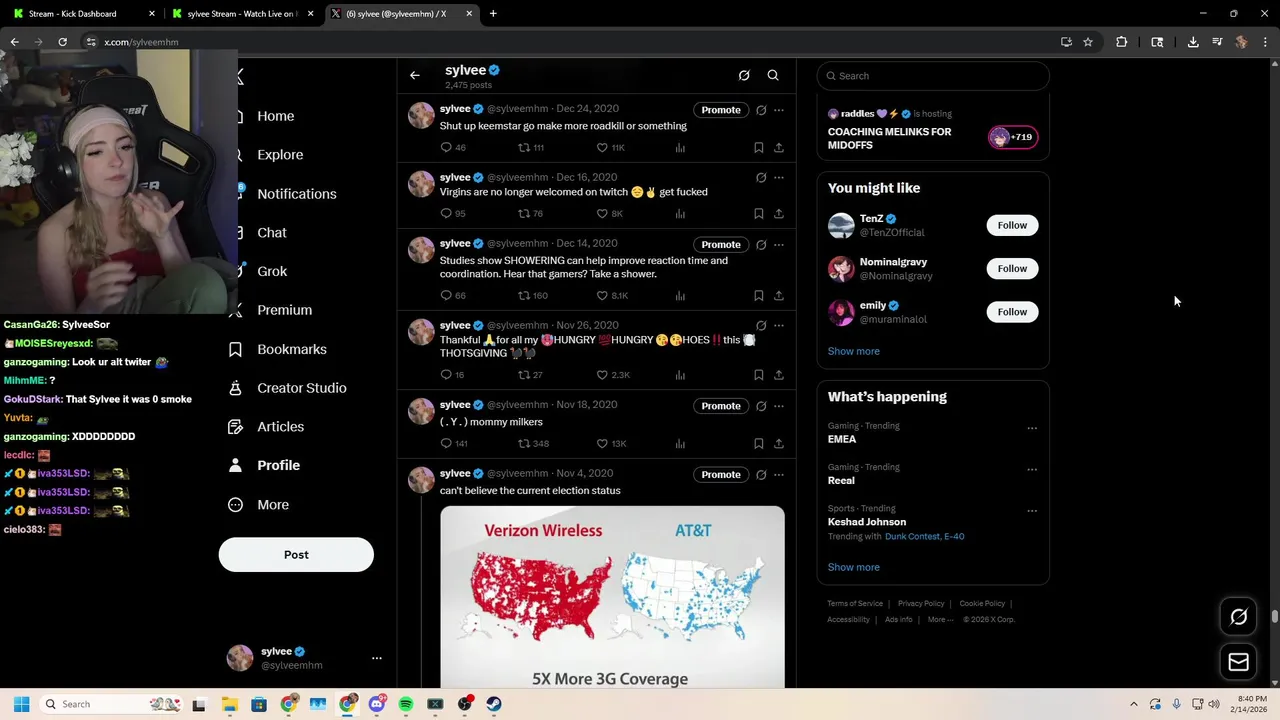Open Steam from the taskbar

click(494, 704)
